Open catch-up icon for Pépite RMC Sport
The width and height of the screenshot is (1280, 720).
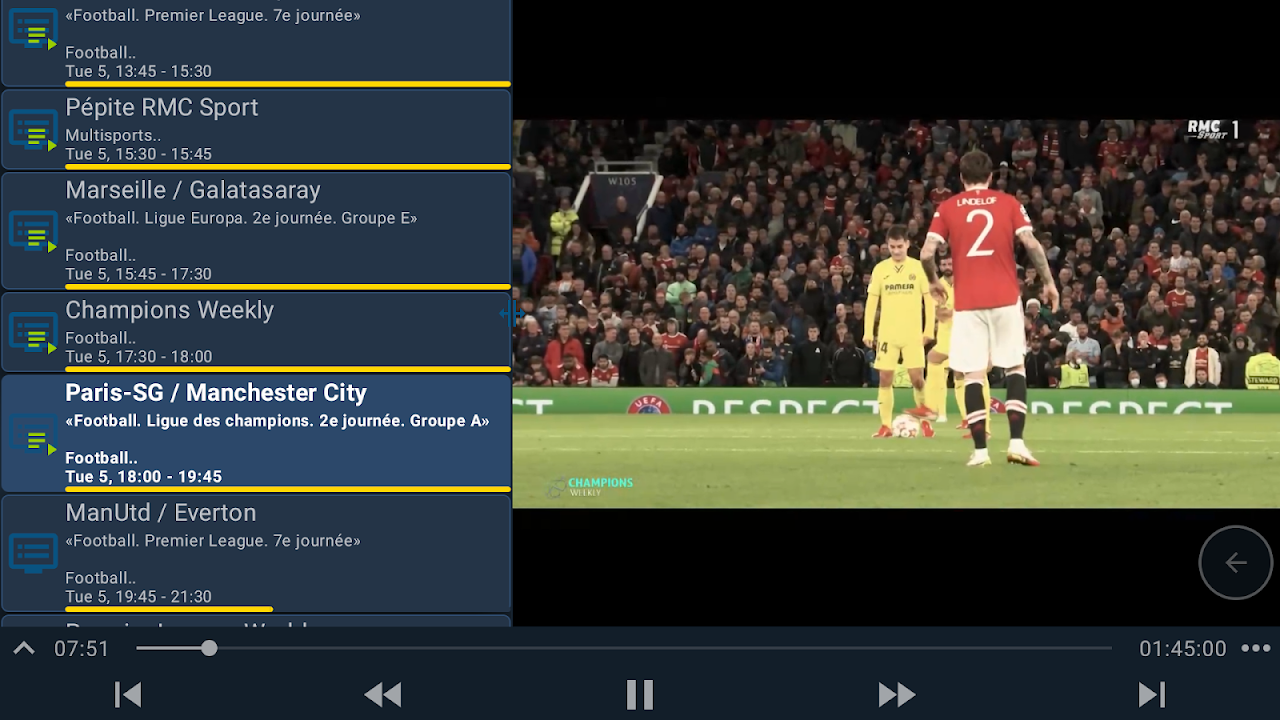point(33,131)
